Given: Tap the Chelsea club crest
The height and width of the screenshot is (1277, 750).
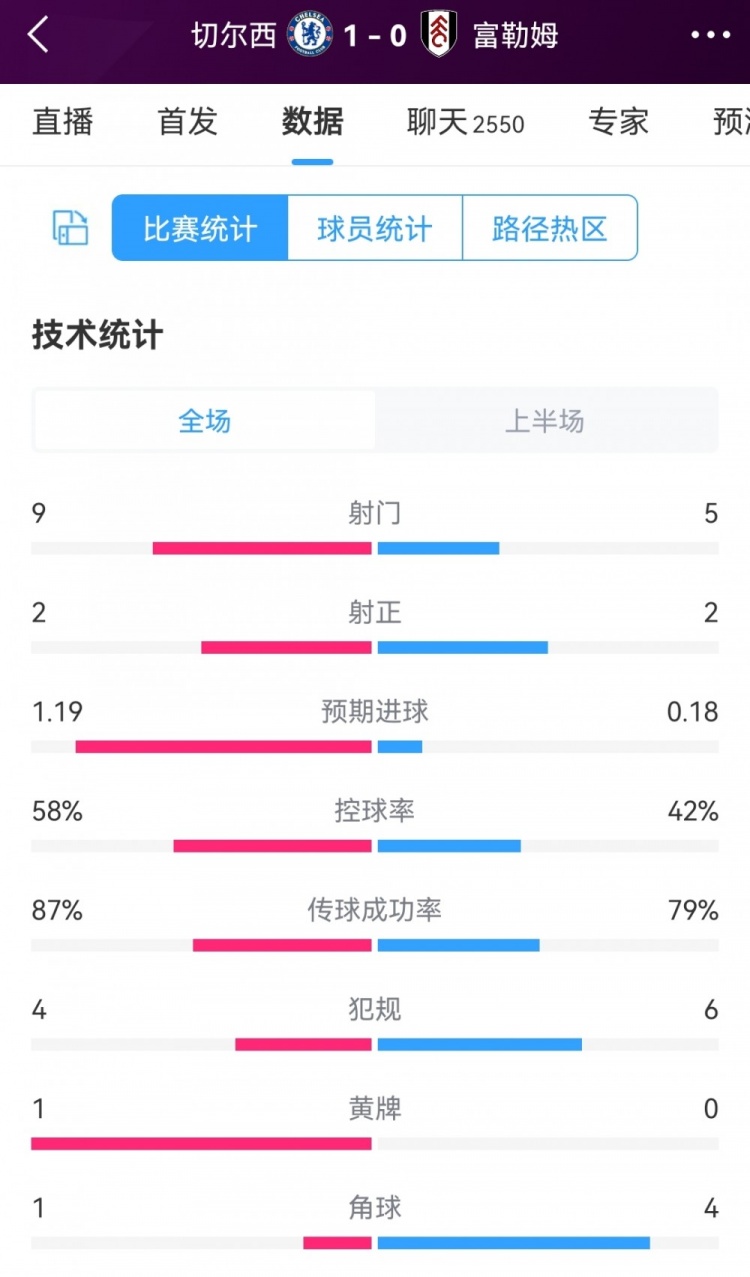Looking at the screenshot, I should pos(309,35).
